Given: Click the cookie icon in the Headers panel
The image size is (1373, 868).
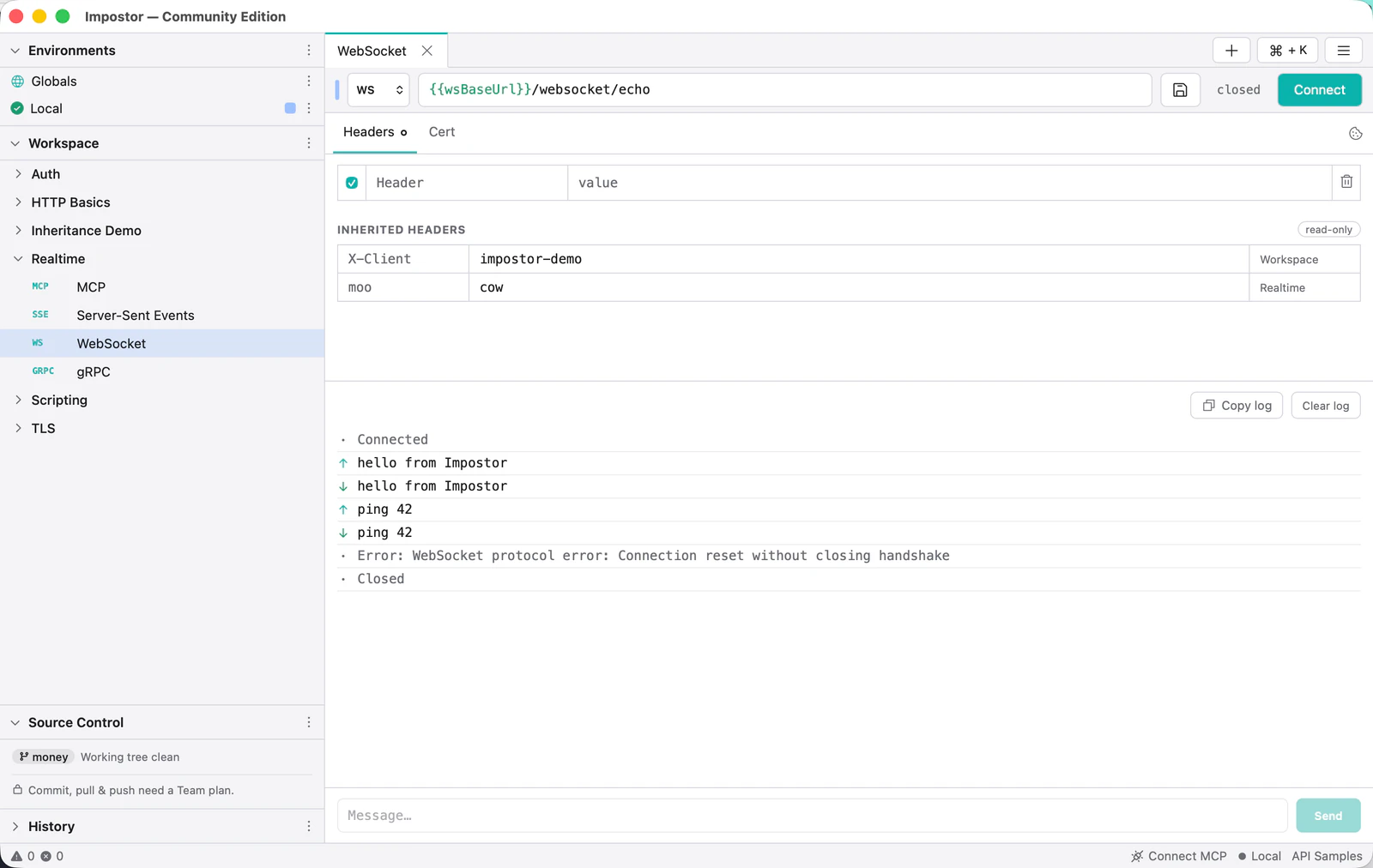Looking at the screenshot, I should point(1356,133).
